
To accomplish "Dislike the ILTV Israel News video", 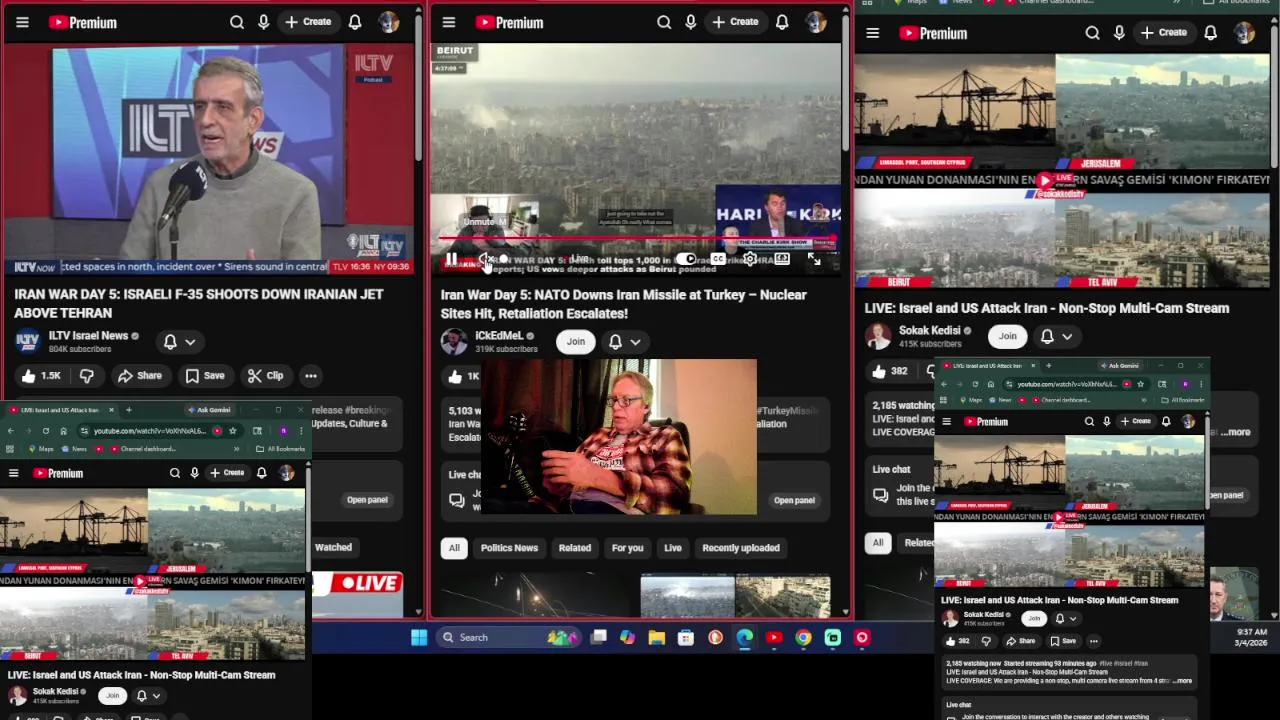I will tap(87, 376).
